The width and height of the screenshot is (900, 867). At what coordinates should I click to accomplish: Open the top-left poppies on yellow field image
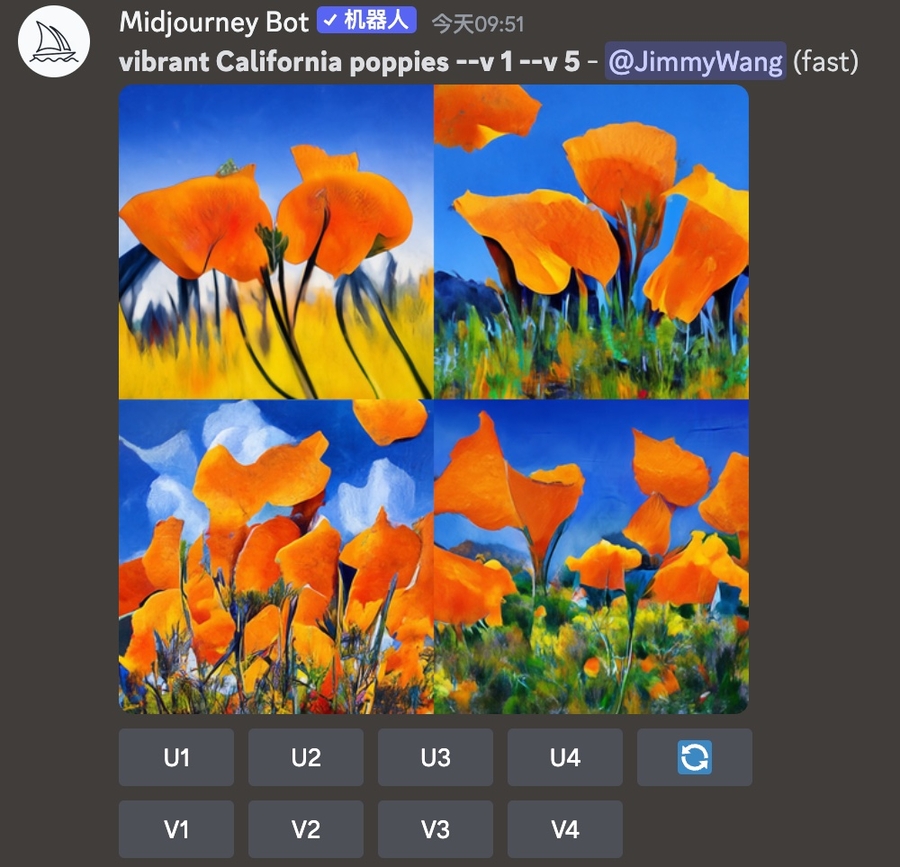276,242
